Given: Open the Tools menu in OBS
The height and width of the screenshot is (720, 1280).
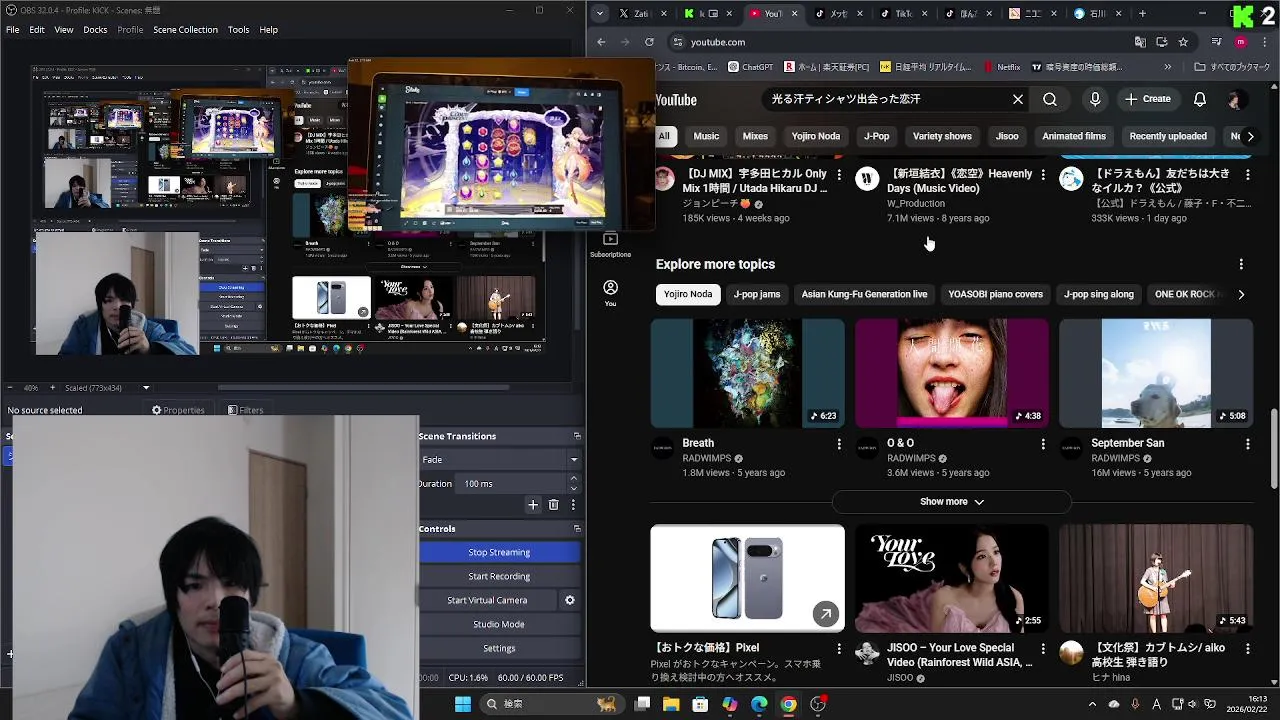Looking at the screenshot, I should click(238, 30).
